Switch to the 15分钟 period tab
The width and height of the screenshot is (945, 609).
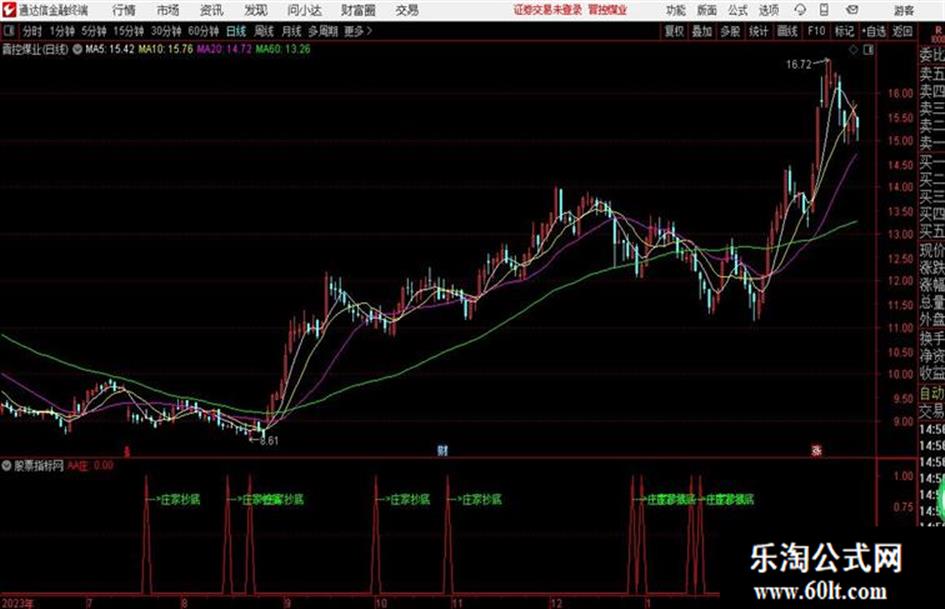click(129, 31)
